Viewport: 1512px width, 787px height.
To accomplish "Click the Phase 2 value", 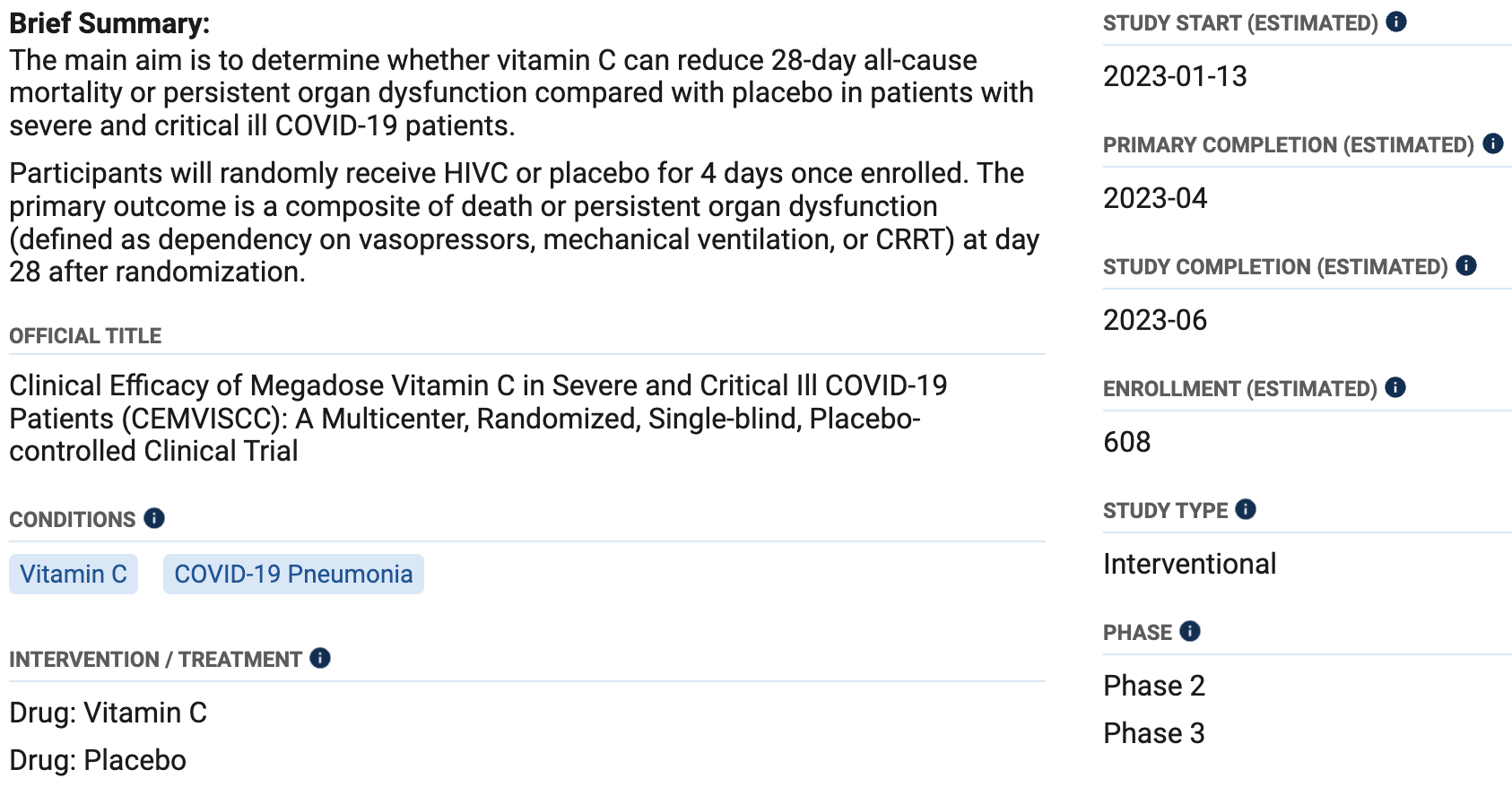I will pos(1154,686).
